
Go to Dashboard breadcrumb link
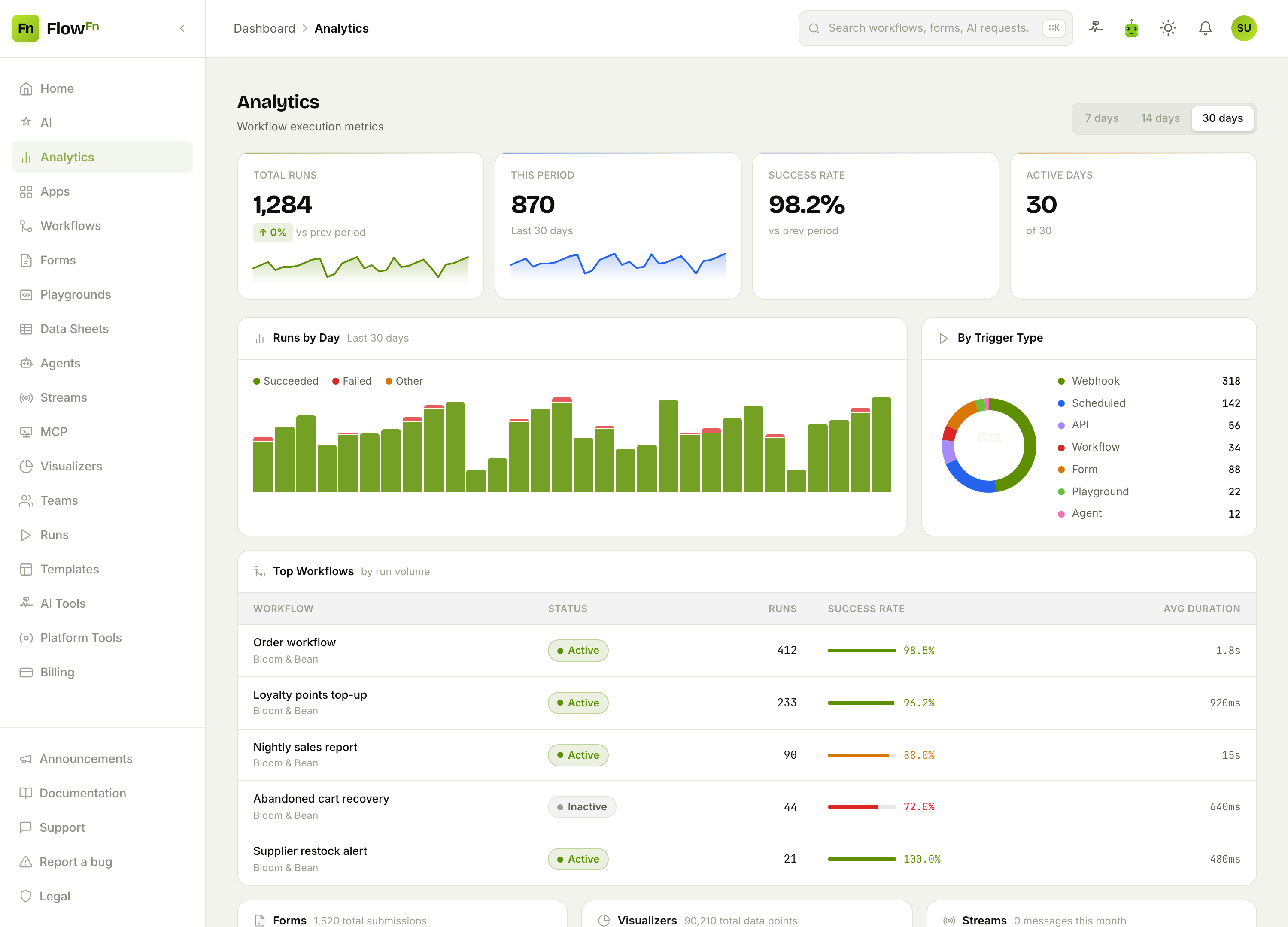264,28
